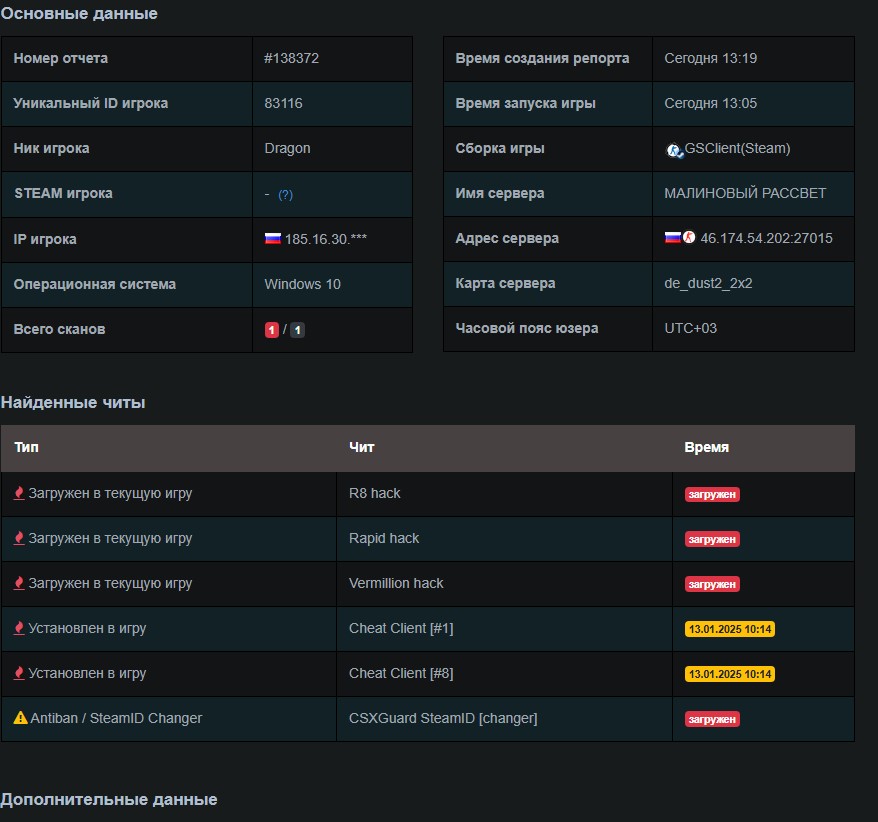Image resolution: width=878 pixels, height=822 pixels.
Task: Open the (?) help link for STEAM игрока
Action: [x=285, y=195]
